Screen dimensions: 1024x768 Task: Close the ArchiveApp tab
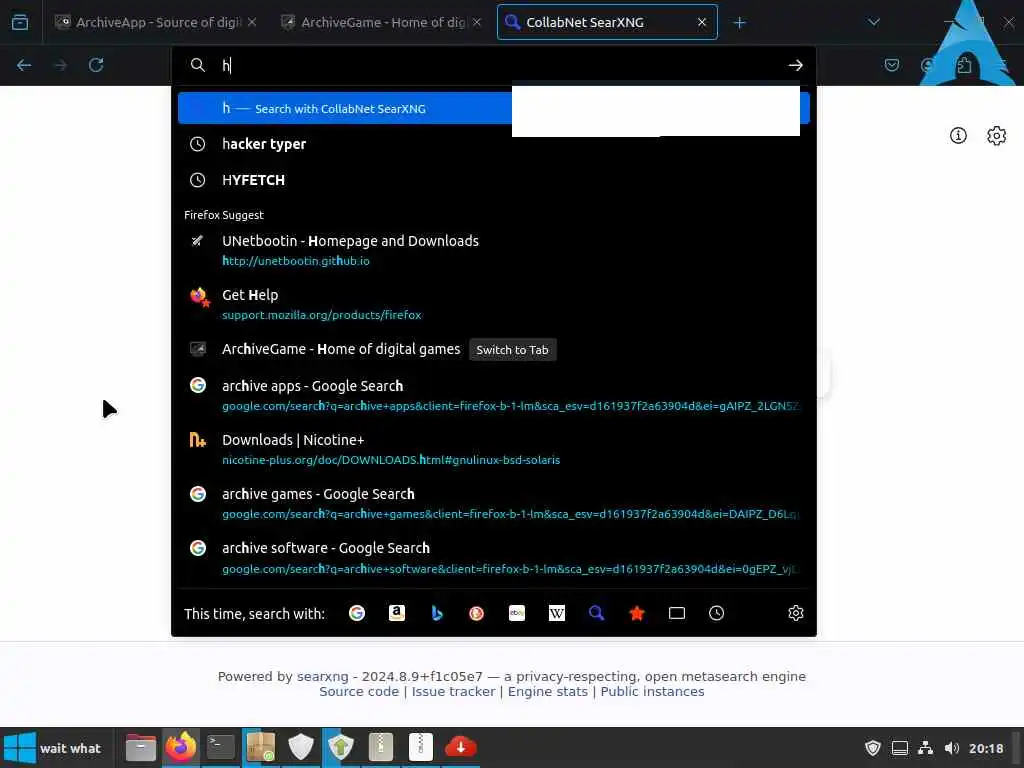coord(252,22)
